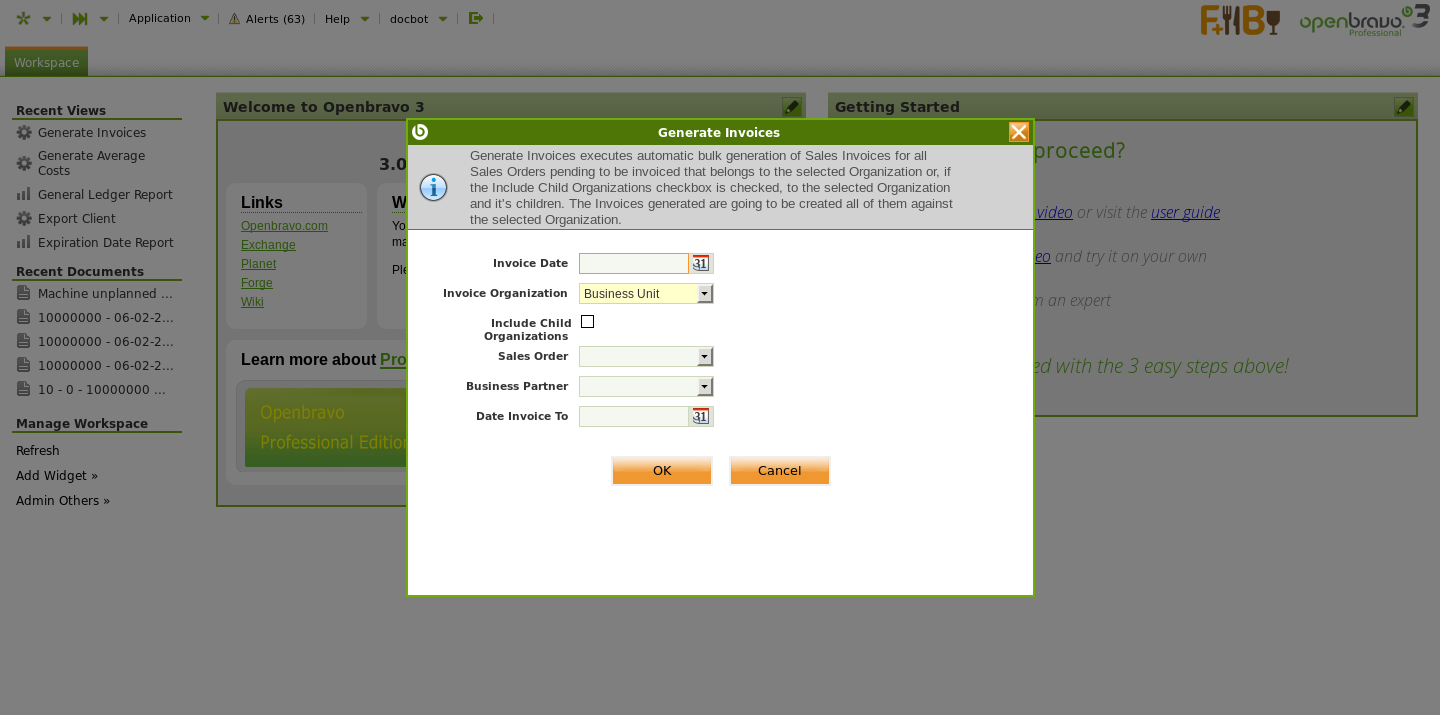Screen dimensions: 1440x715
Task: Click the quick launch star icon
Action: pos(23,18)
